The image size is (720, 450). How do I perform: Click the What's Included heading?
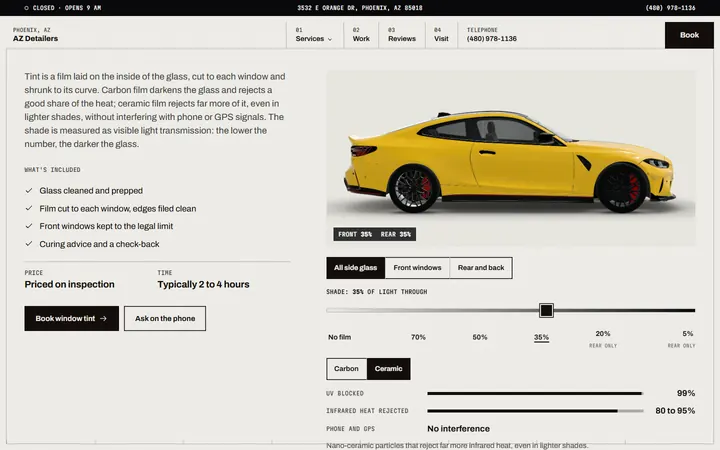52,169
